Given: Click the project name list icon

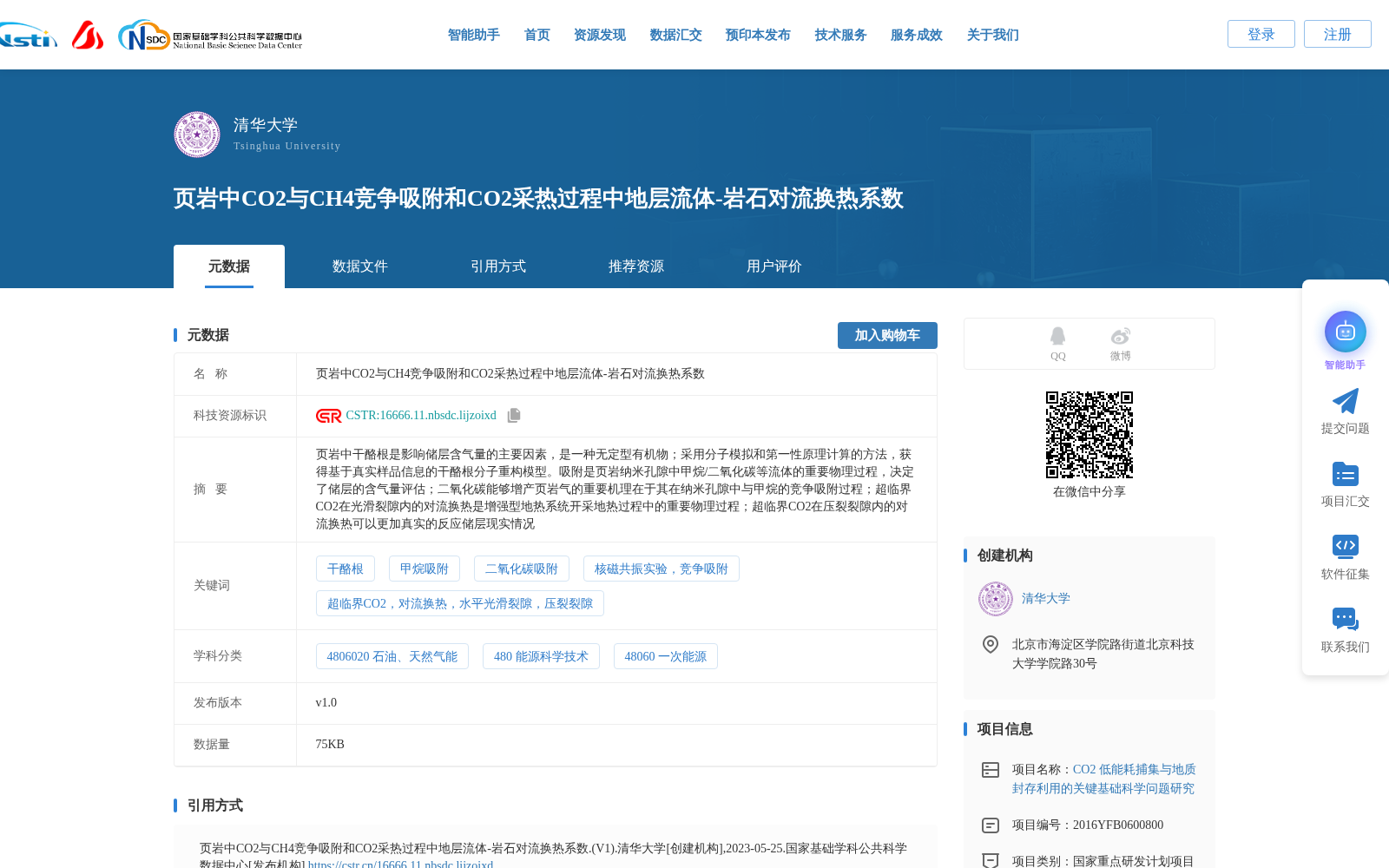Looking at the screenshot, I should 991,770.
